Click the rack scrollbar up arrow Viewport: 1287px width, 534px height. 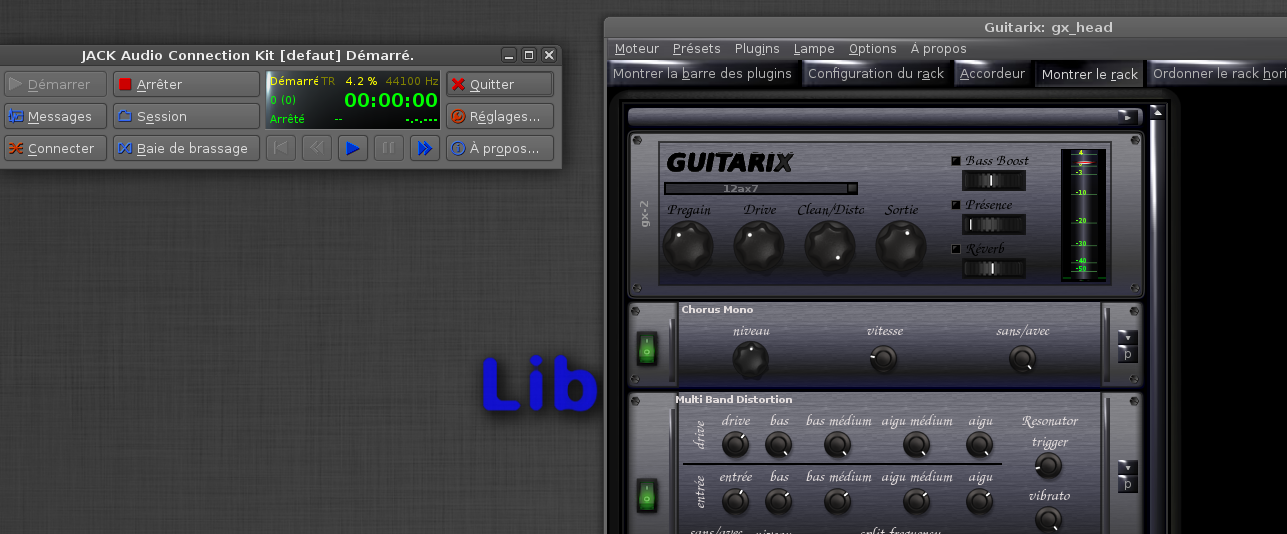click(x=1157, y=112)
